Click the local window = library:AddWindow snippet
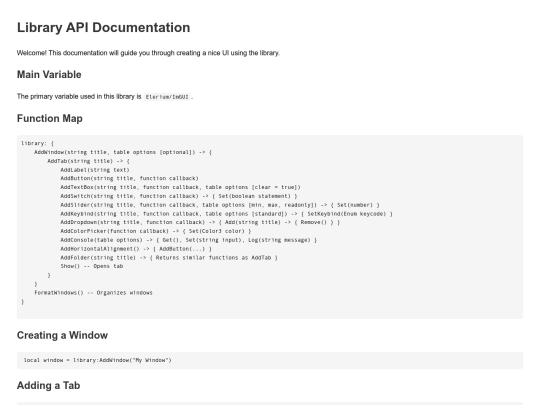This screenshot has width=540, height=405. (x=97, y=360)
